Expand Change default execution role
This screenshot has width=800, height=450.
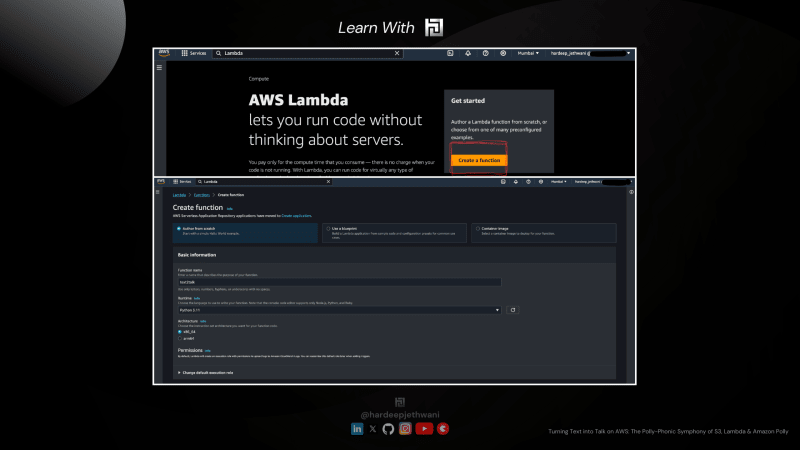click(206, 372)
